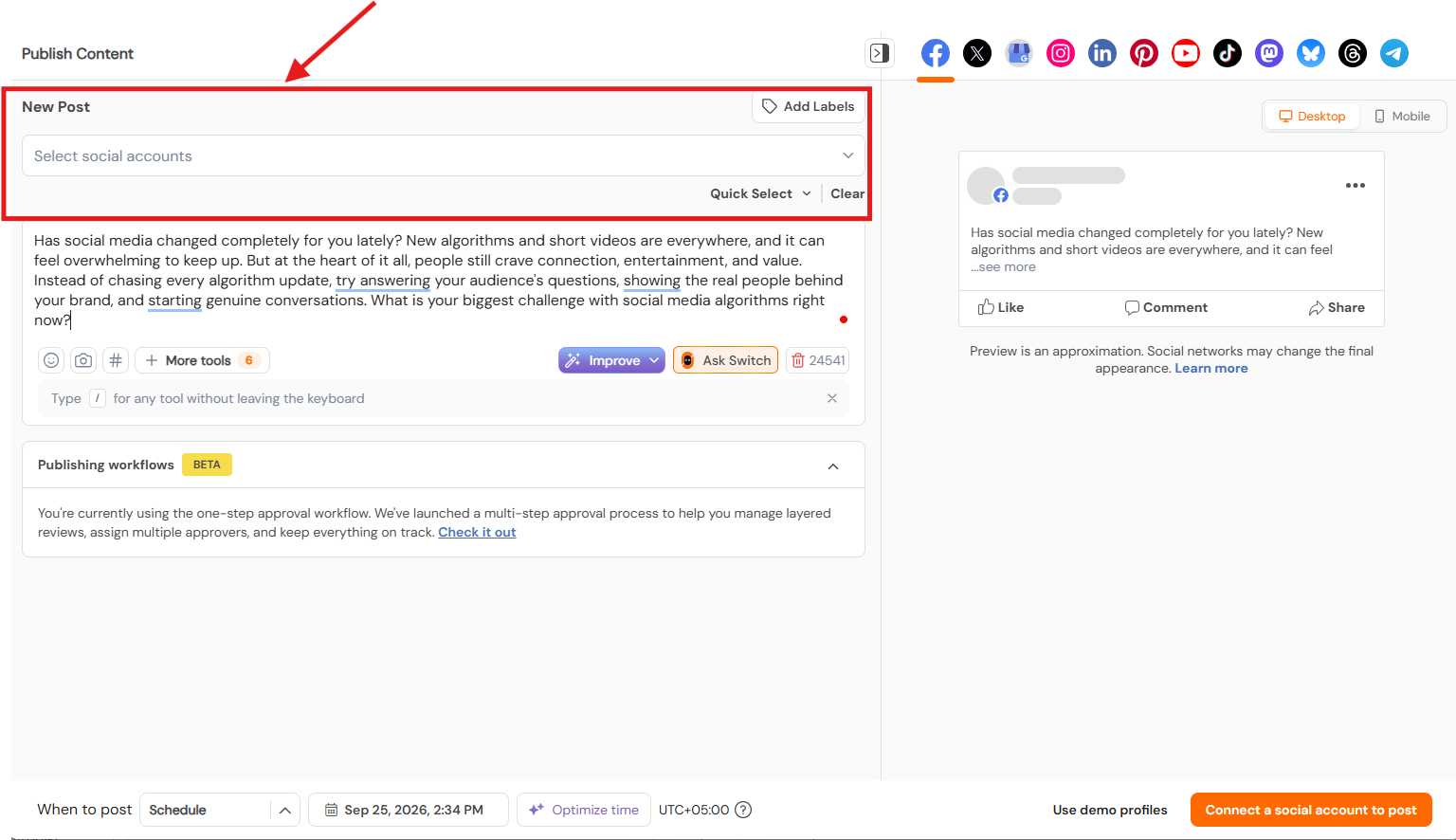Show timezone help next to UTC+05:00

click(743, 810)
